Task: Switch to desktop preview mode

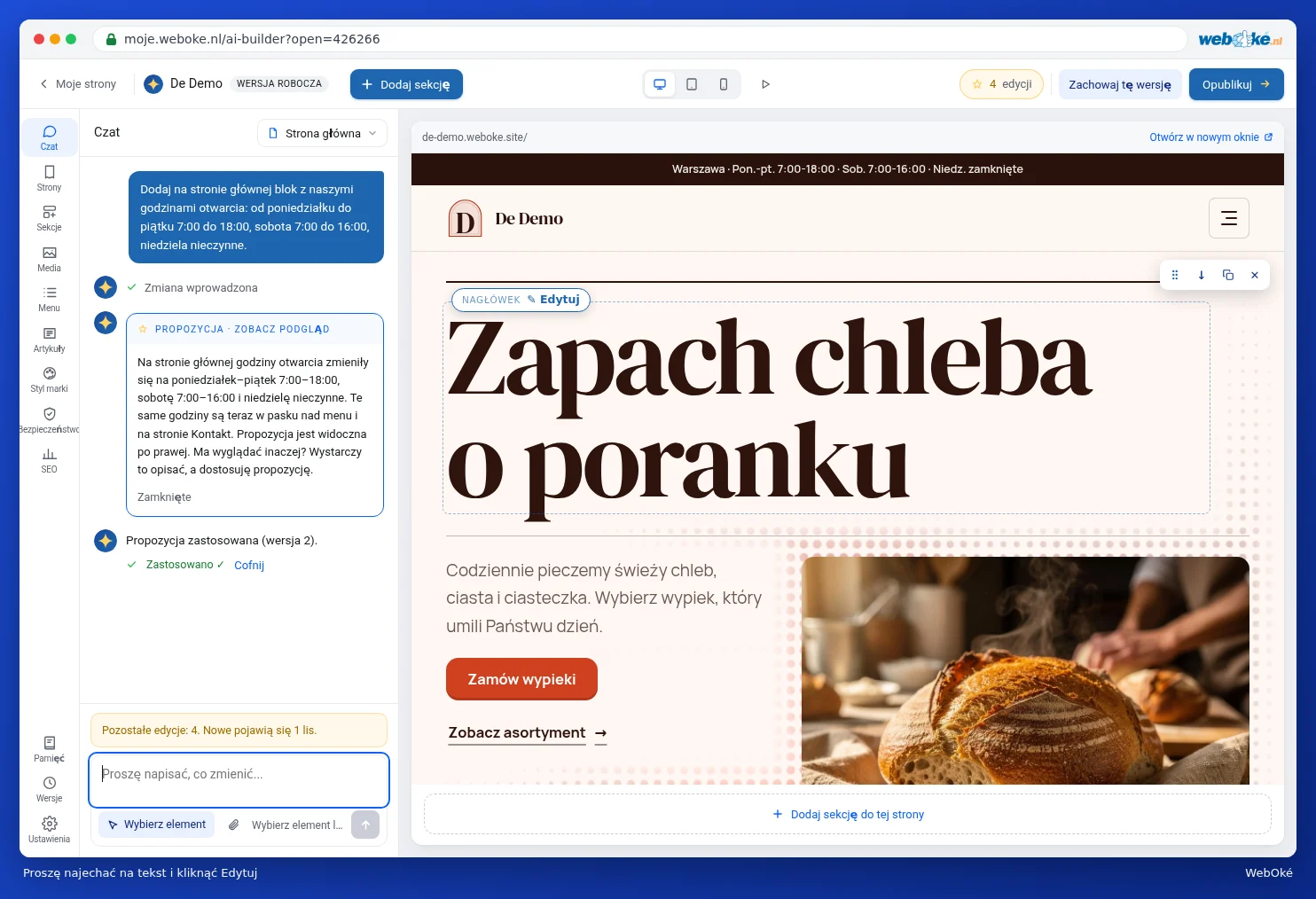Action: (660, 84)
